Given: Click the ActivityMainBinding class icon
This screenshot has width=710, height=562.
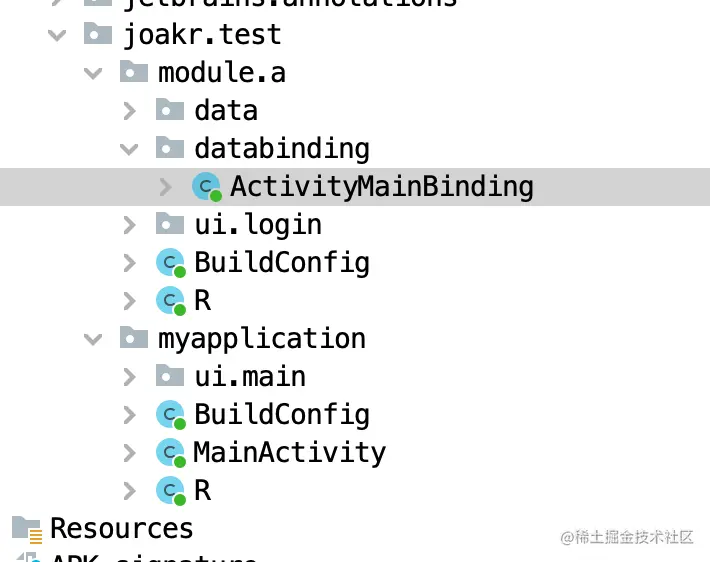Looking at the screenshot, I should tap(206, 187).
